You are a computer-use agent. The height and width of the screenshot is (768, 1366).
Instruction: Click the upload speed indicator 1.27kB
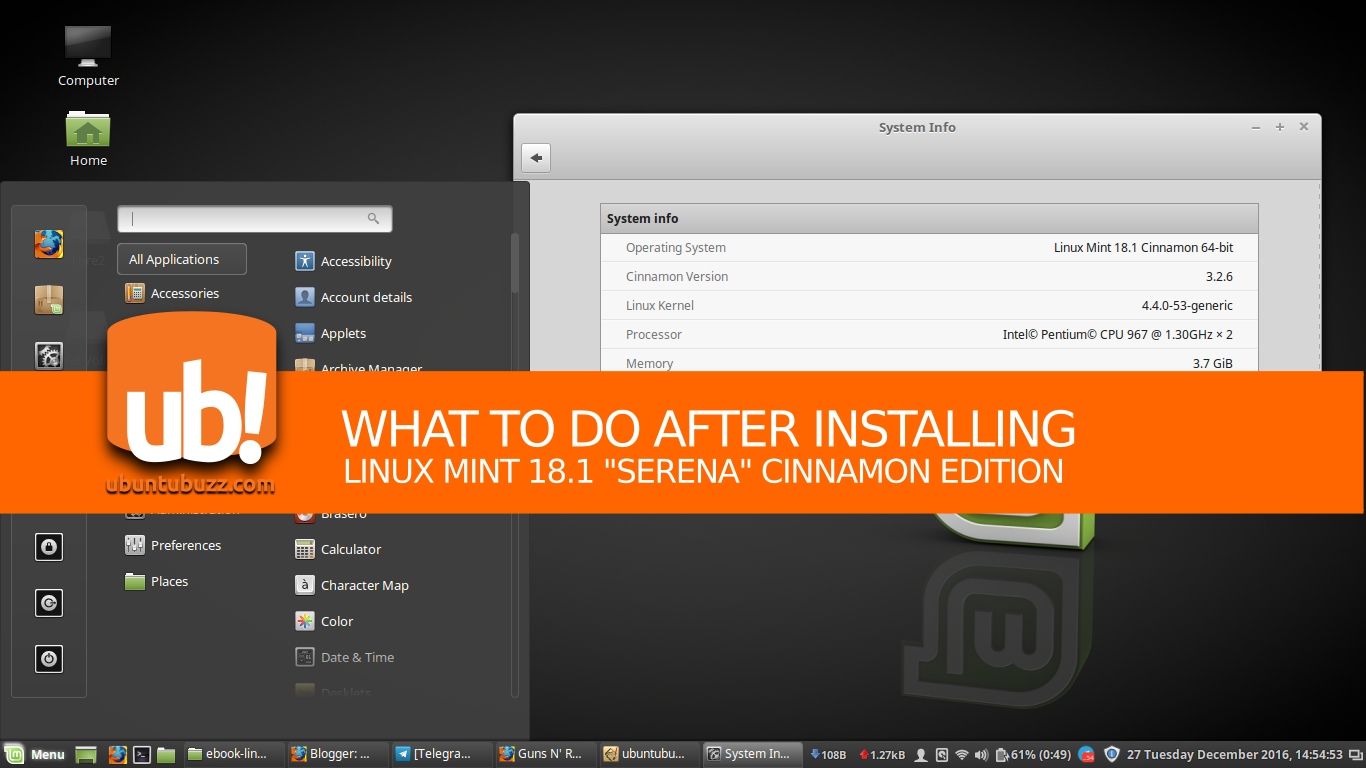click(883, 755)
